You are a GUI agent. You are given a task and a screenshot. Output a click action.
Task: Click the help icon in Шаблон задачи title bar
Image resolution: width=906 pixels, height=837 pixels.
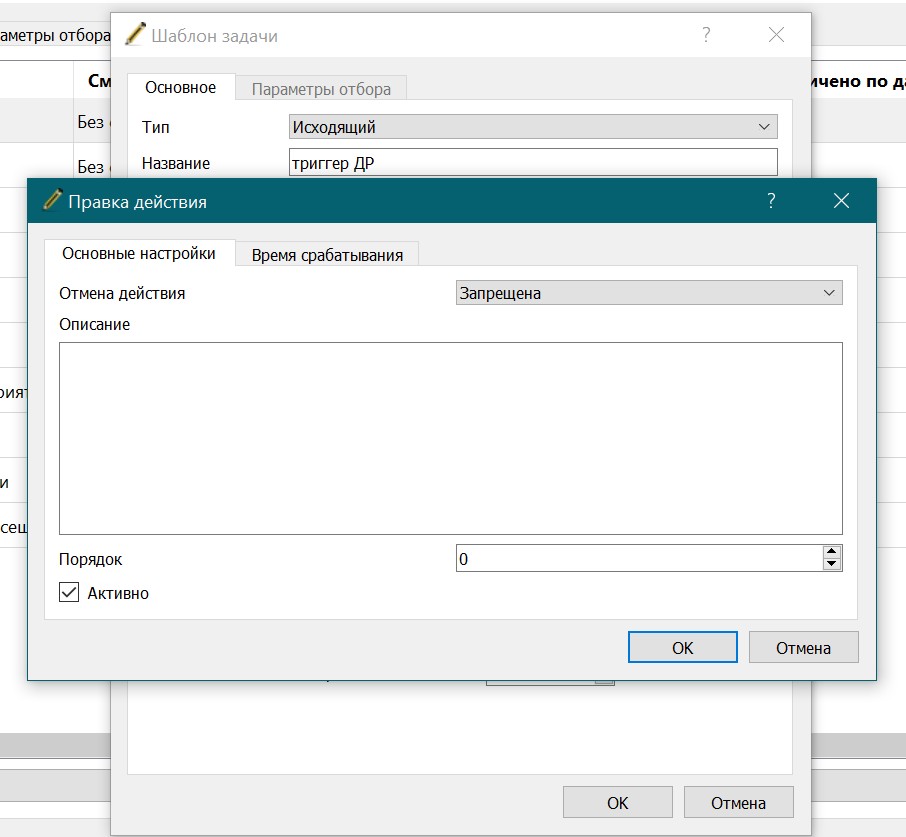point(706,35)
